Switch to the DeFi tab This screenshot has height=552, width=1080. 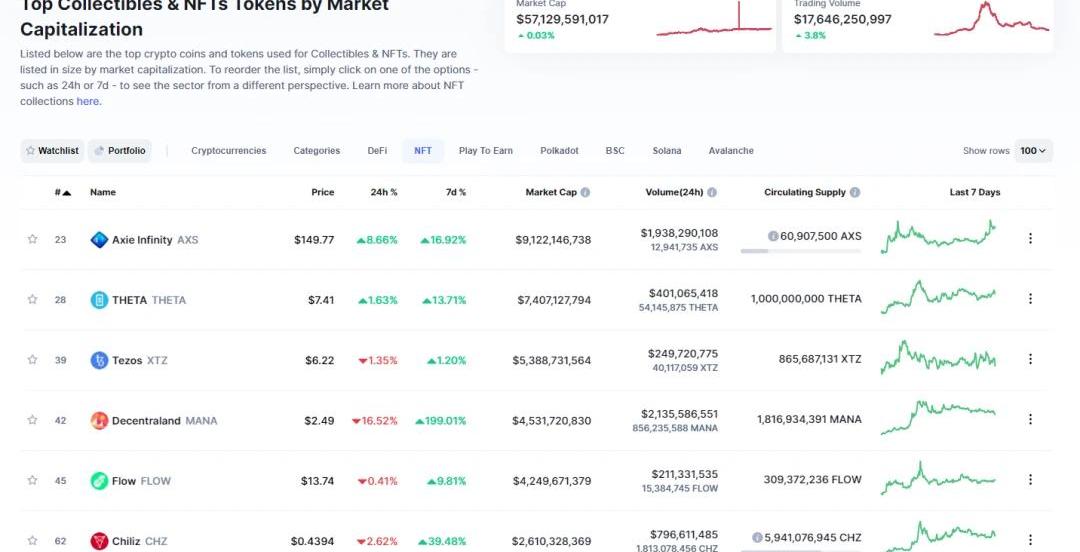click(x=377, y=150)
